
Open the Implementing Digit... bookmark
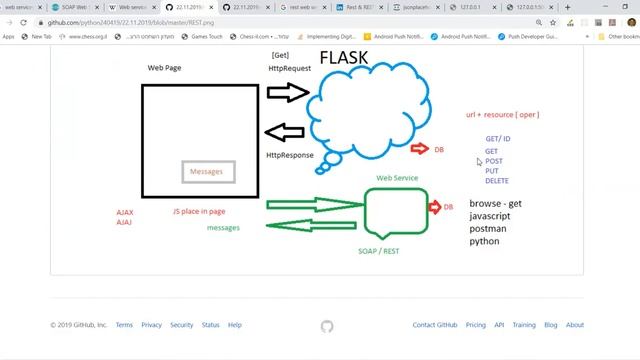pyautogui.click(x=327, y=37)
